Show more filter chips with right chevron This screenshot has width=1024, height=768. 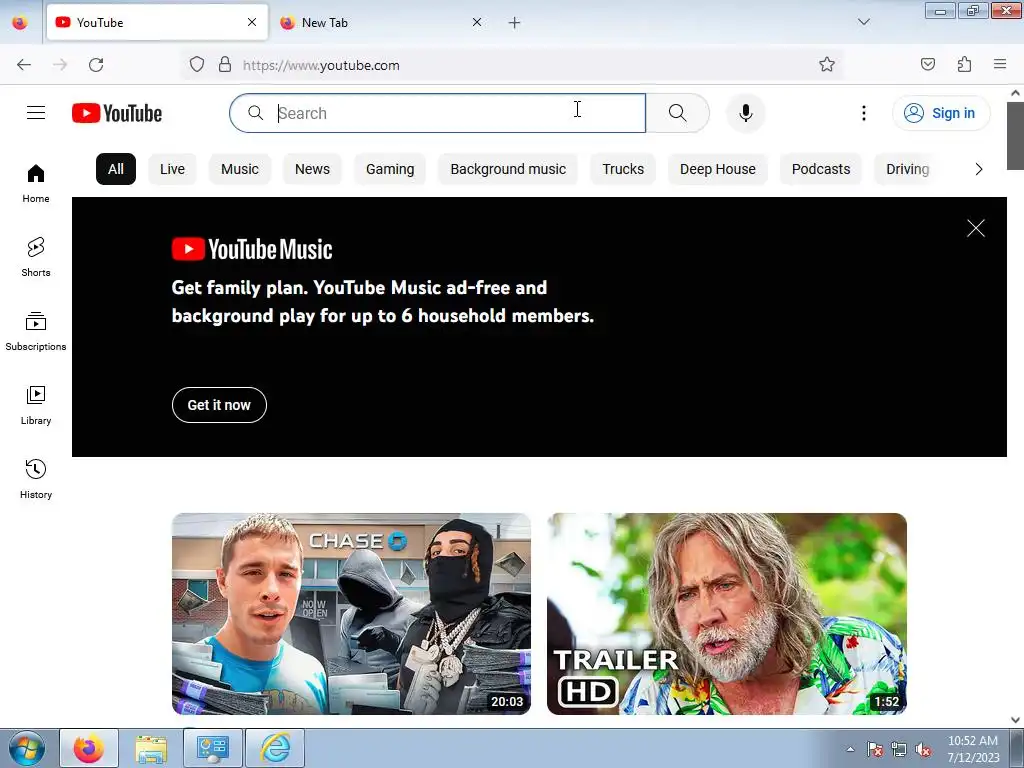[978, 169]
